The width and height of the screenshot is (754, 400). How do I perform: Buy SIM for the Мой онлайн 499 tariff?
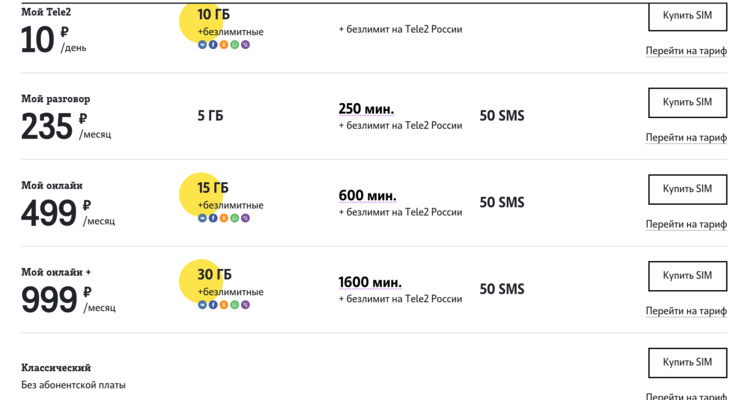688,189
